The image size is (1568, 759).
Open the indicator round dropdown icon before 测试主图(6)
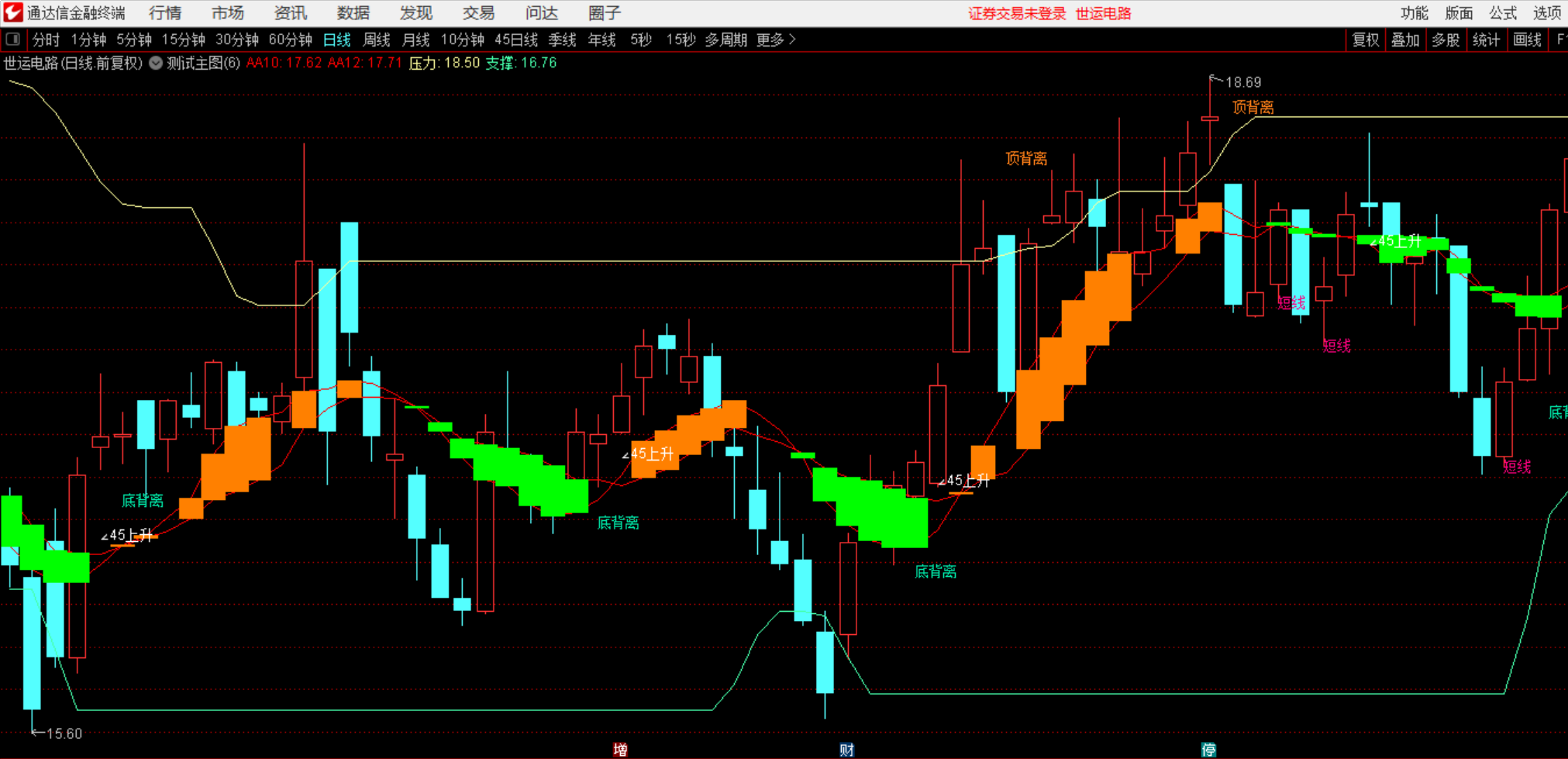(x=156, y=64)
